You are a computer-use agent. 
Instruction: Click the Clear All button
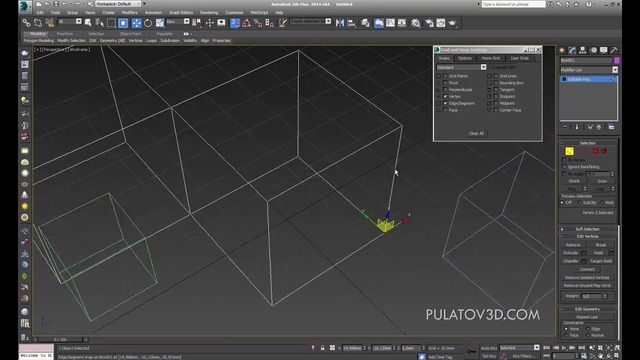[x=476, y=133]
